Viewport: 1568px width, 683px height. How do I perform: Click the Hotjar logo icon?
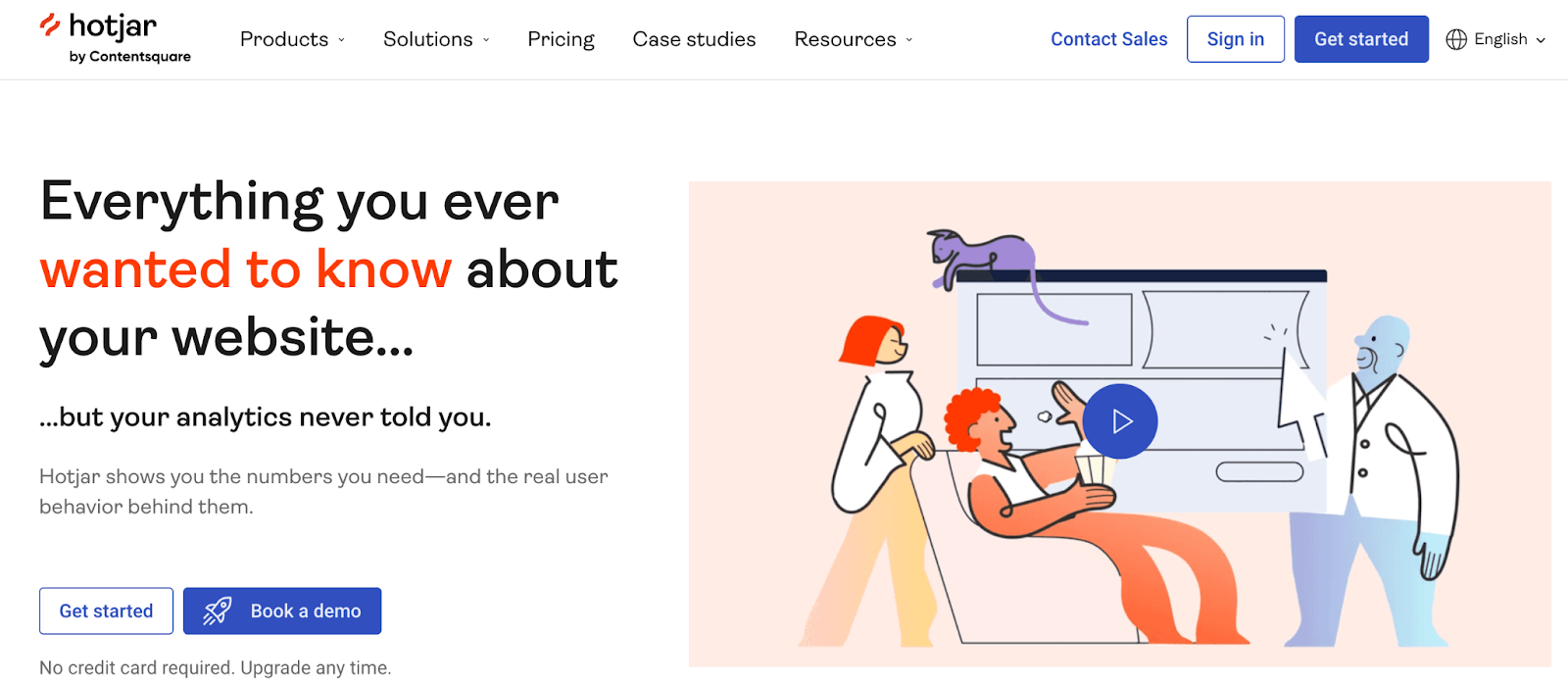click(x=50, y=25)
